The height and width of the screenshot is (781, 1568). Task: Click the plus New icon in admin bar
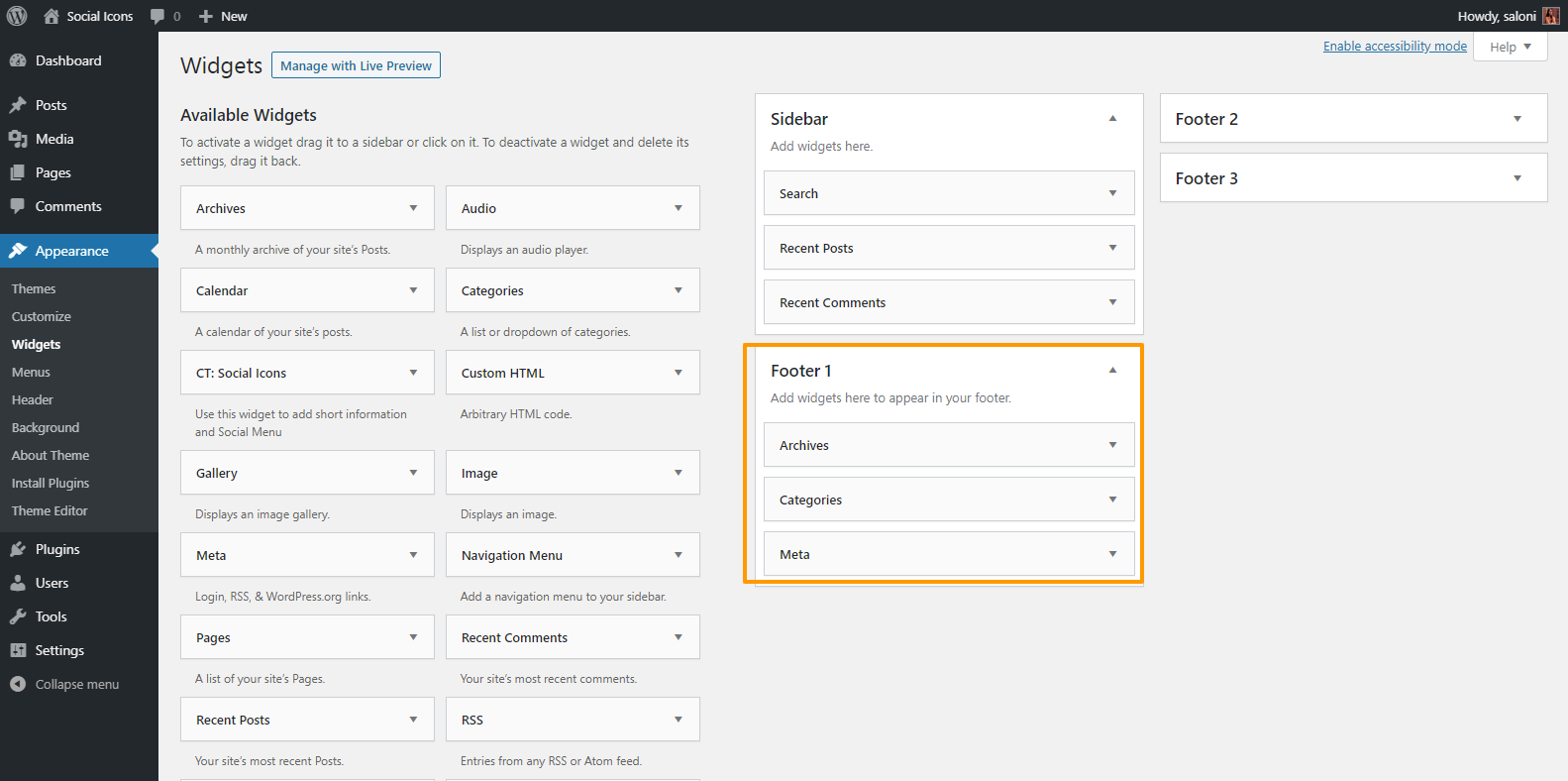click(206, 16)
